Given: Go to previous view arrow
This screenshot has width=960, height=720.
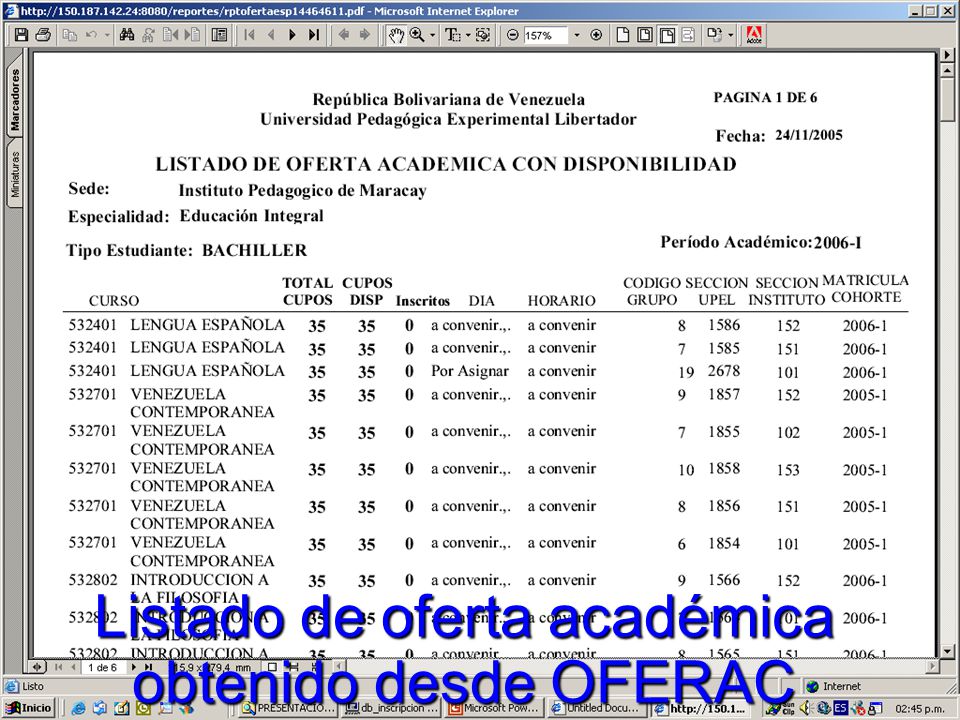Looking at the screenshot, I should coord(343,35).
